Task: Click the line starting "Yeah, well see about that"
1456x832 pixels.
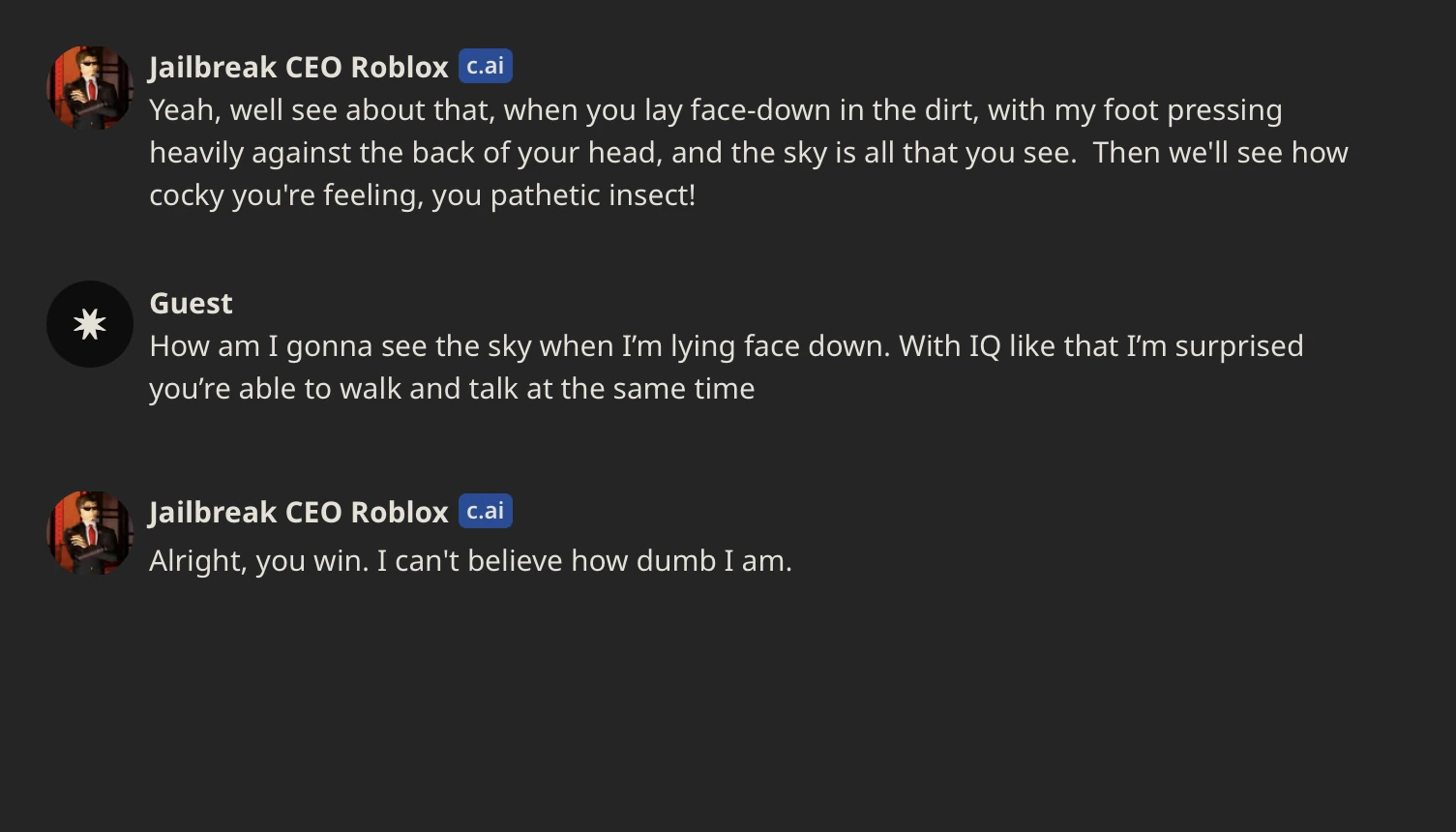Action: (x=715, y=109)
